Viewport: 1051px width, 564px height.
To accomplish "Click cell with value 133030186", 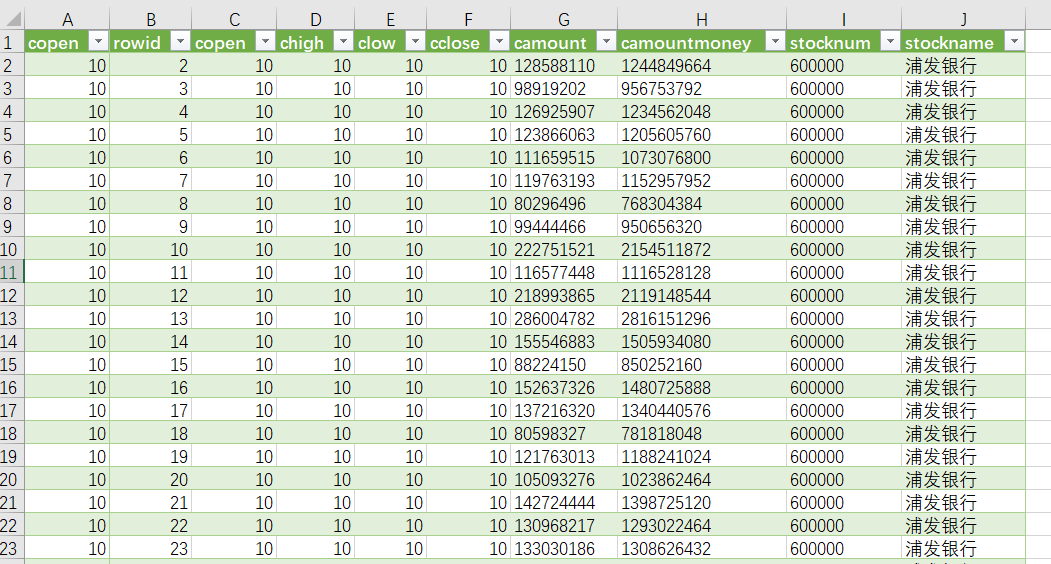I will 564,549.
